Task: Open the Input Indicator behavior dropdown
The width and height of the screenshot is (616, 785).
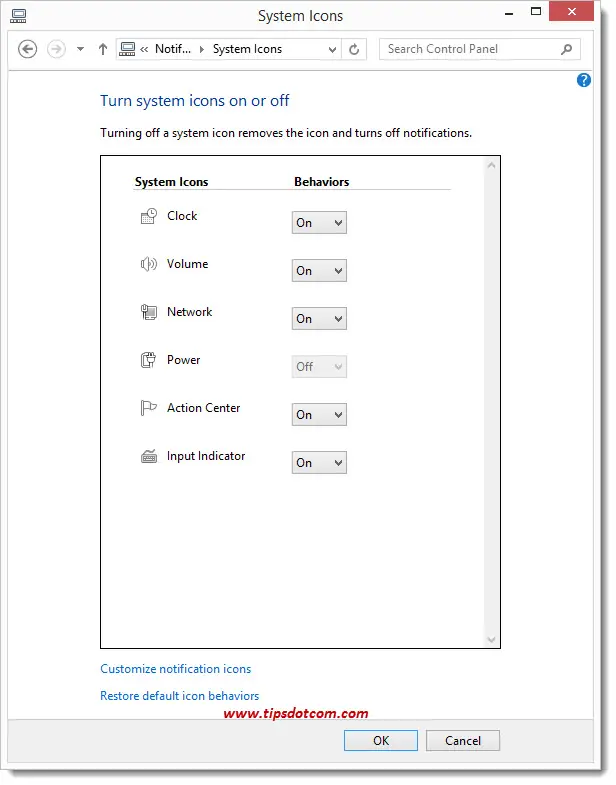Action: [319, 463]
